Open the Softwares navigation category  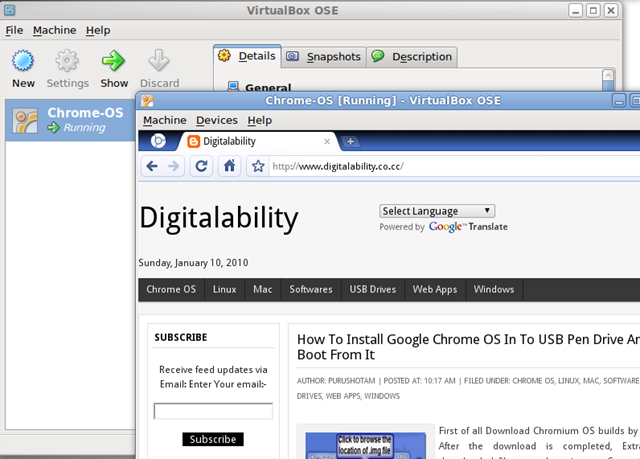[311, 290]
